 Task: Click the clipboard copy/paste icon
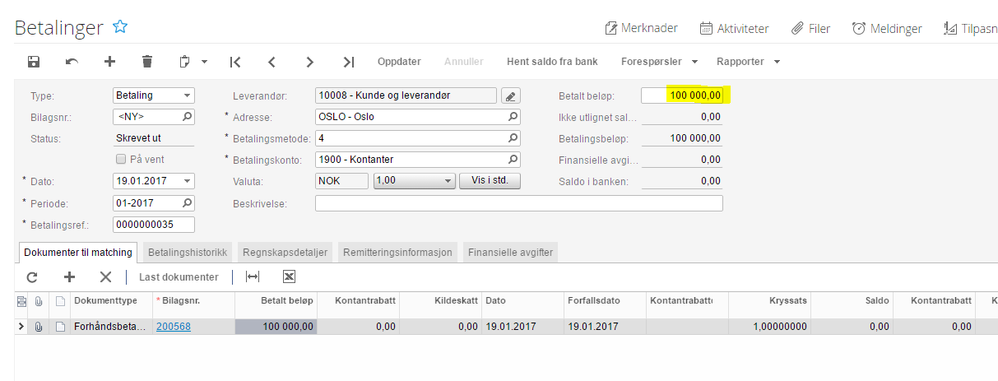tap(185, 62)
